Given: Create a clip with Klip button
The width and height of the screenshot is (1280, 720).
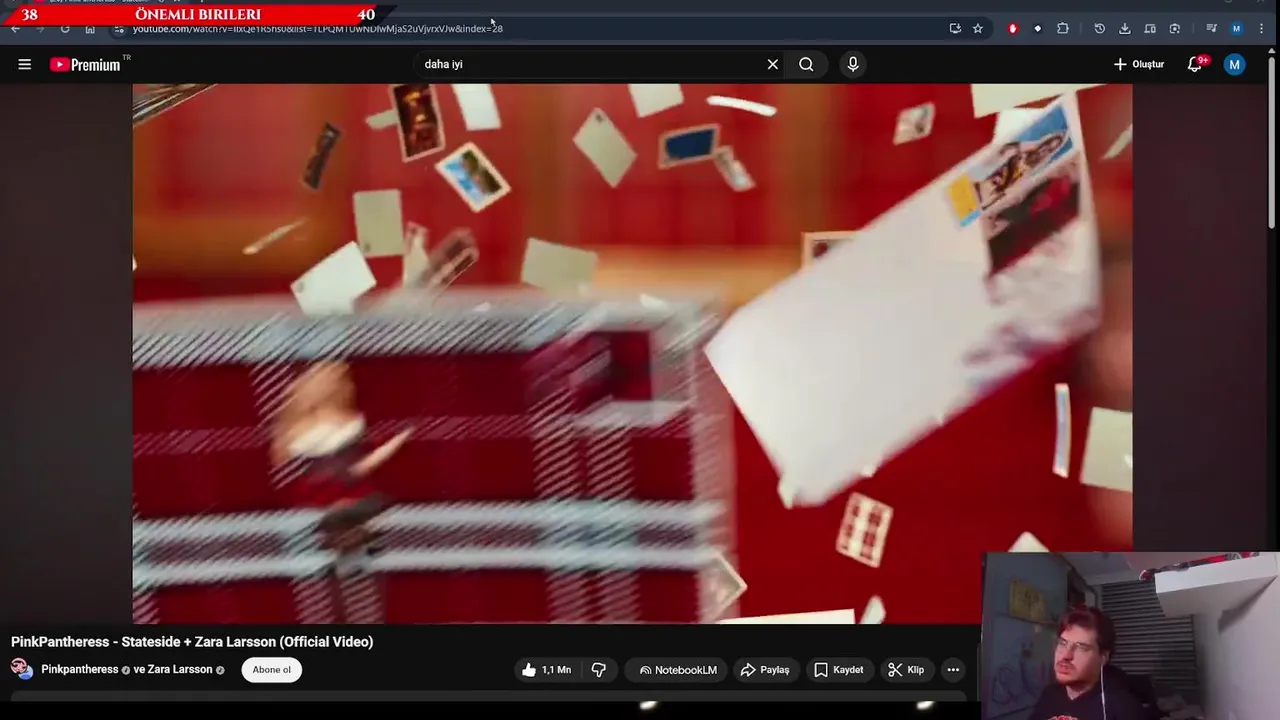Looking at the screenshot, I should (906, 670).
